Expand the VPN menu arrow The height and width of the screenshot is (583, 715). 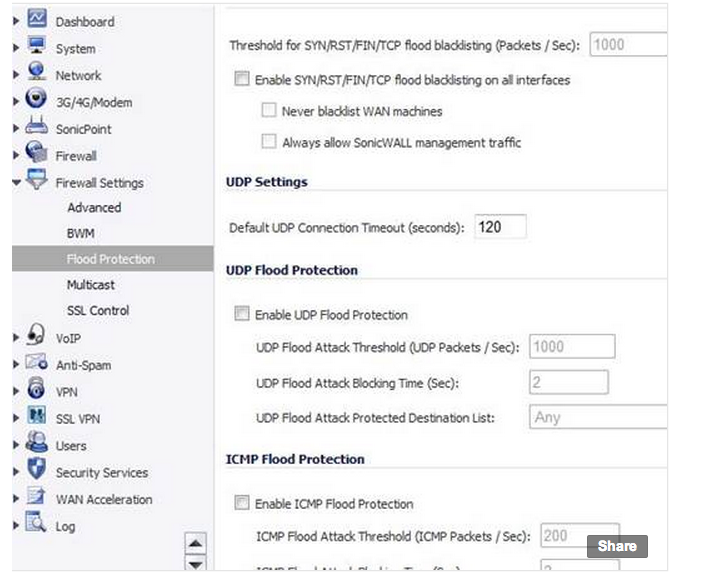(16, 392)
